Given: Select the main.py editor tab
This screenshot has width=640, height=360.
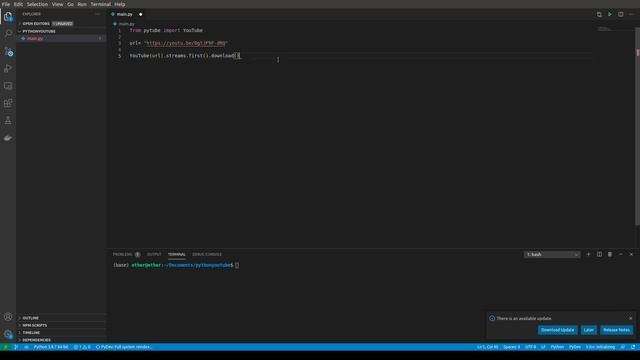Looking at the screenshot, I should [126, 14].
